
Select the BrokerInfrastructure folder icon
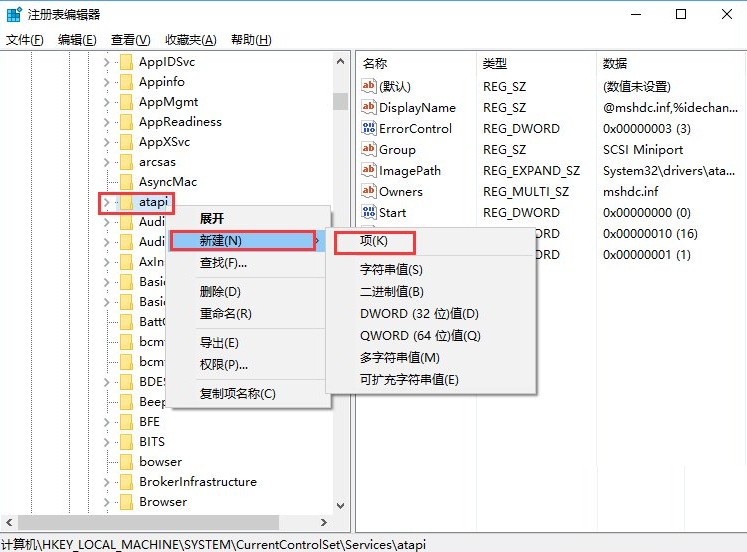click(126, 482)
